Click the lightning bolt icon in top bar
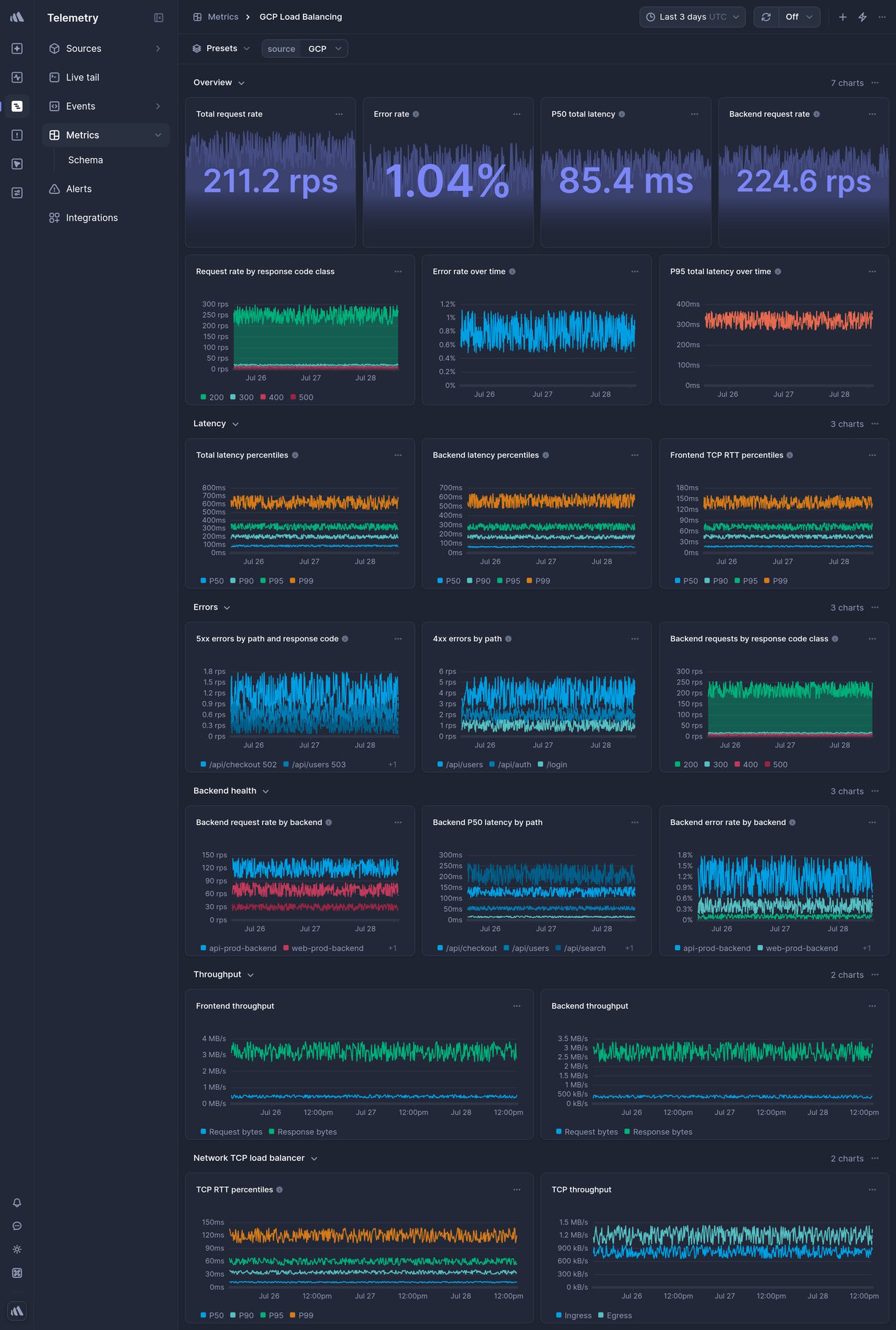The height and width of the screenshot is (1330, 896). tap(862, 17)
